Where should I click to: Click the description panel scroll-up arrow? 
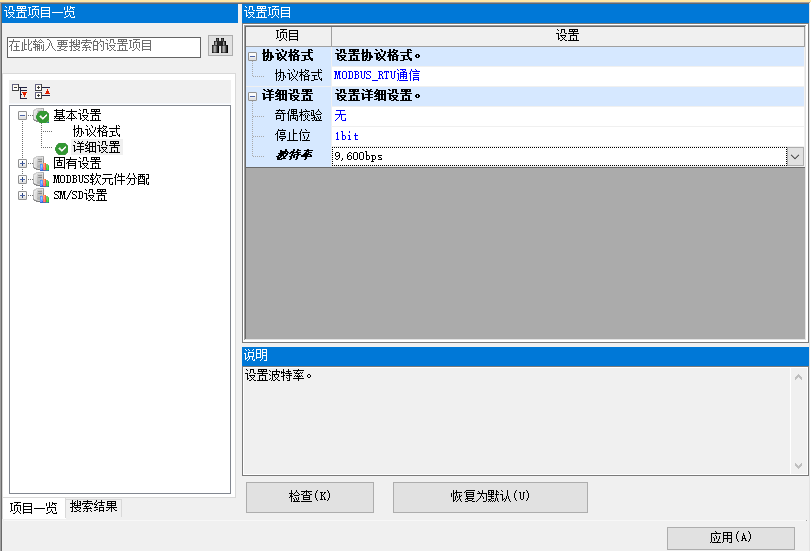[798, 377]
